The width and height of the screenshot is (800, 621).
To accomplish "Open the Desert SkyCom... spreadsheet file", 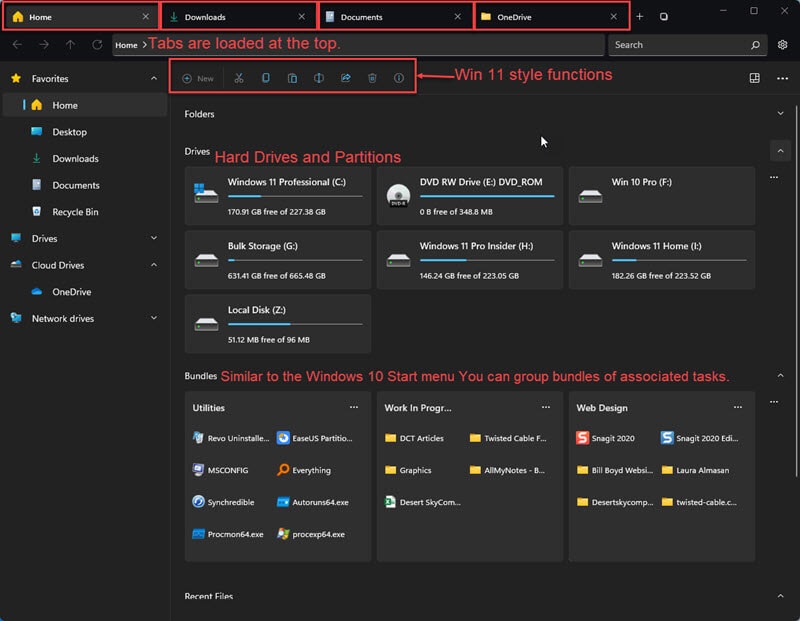I will (422, 502).
